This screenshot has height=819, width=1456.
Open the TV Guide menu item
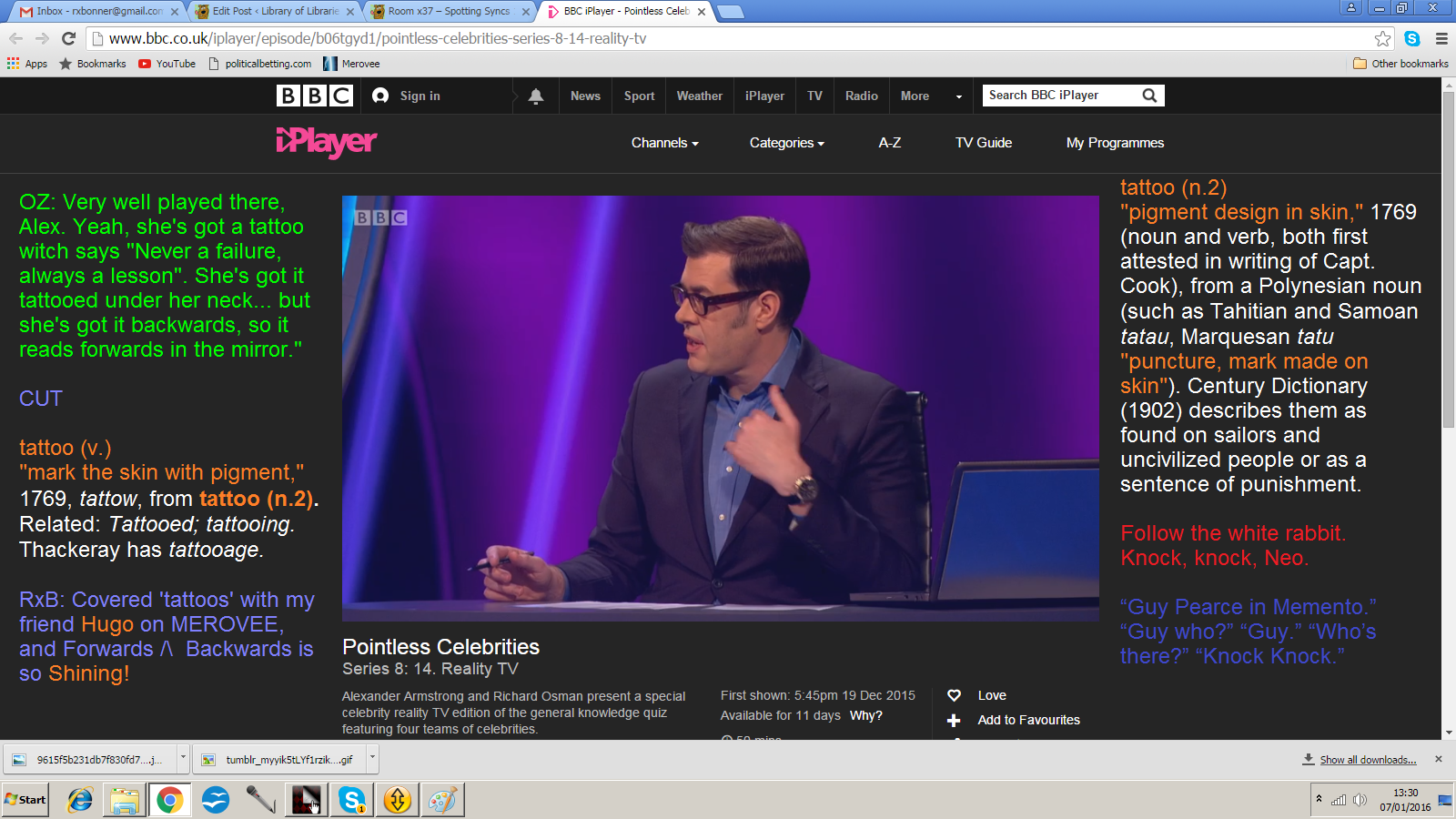(983, 143)
